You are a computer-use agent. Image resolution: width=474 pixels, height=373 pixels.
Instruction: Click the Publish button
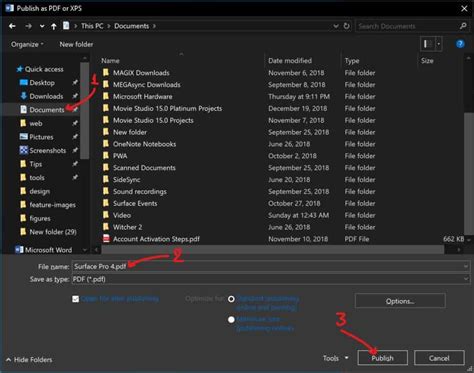(382, 358)
